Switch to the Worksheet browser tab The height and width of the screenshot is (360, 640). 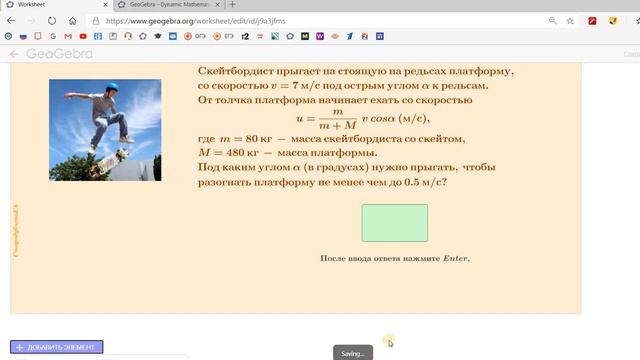click(57, 5)
